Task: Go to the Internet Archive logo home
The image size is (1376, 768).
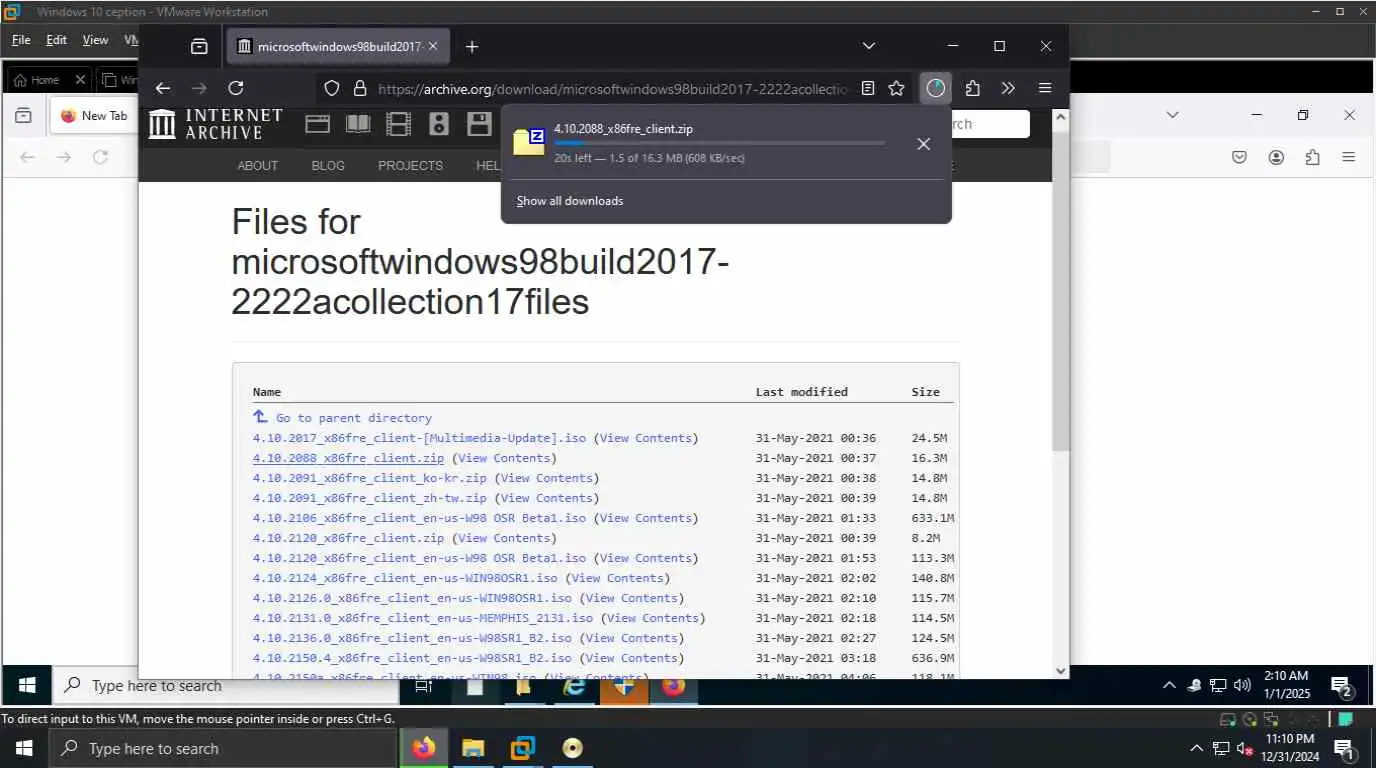Action: point(216,124)
